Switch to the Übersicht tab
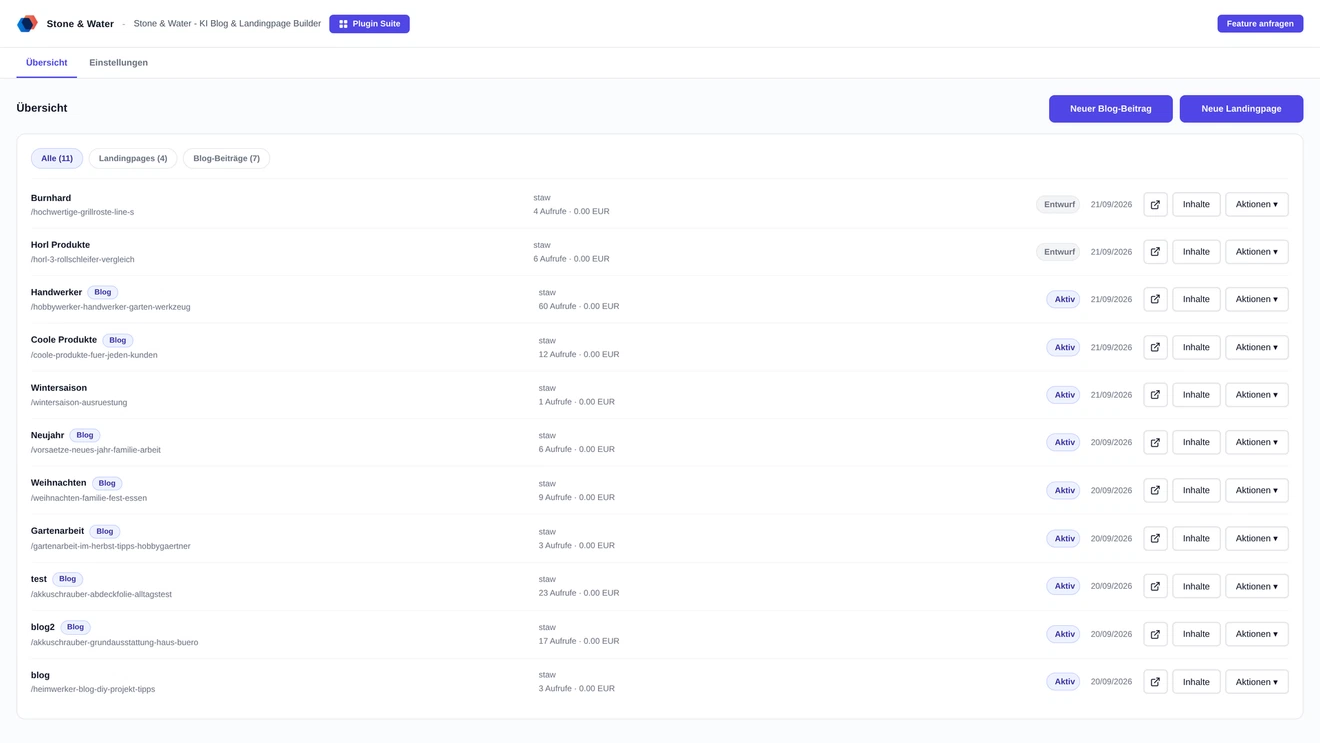The height and width of the screenshot is (743, 1320). click(47, 63)
